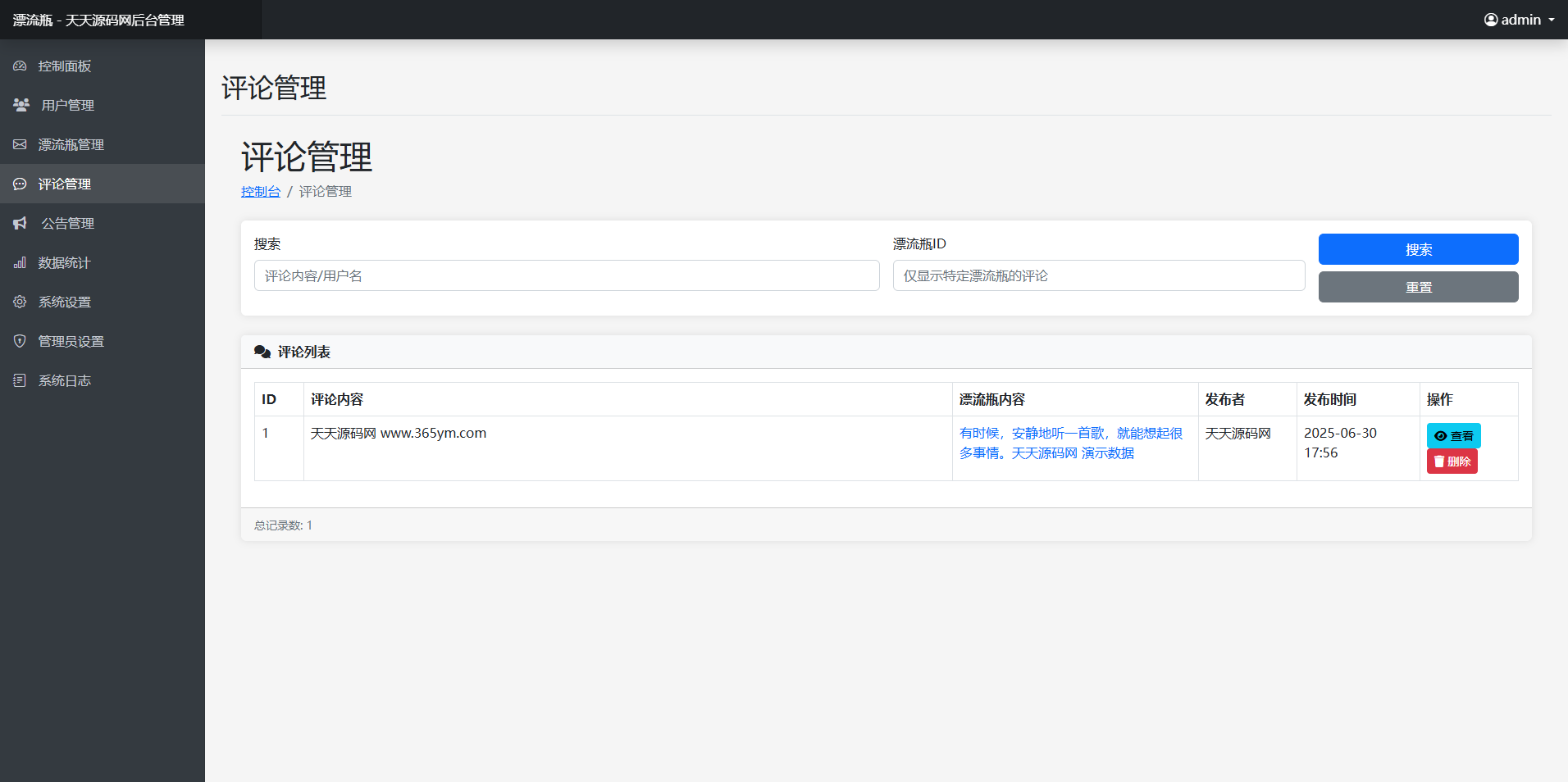Click the chat bubble icon for 评论管理

20,184
